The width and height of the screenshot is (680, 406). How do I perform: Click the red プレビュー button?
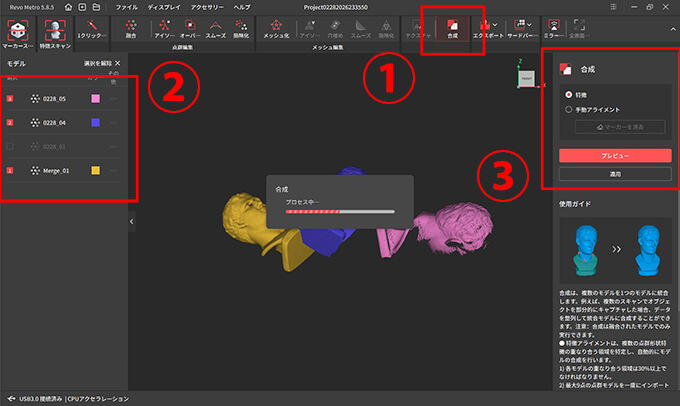coord(614,156)
